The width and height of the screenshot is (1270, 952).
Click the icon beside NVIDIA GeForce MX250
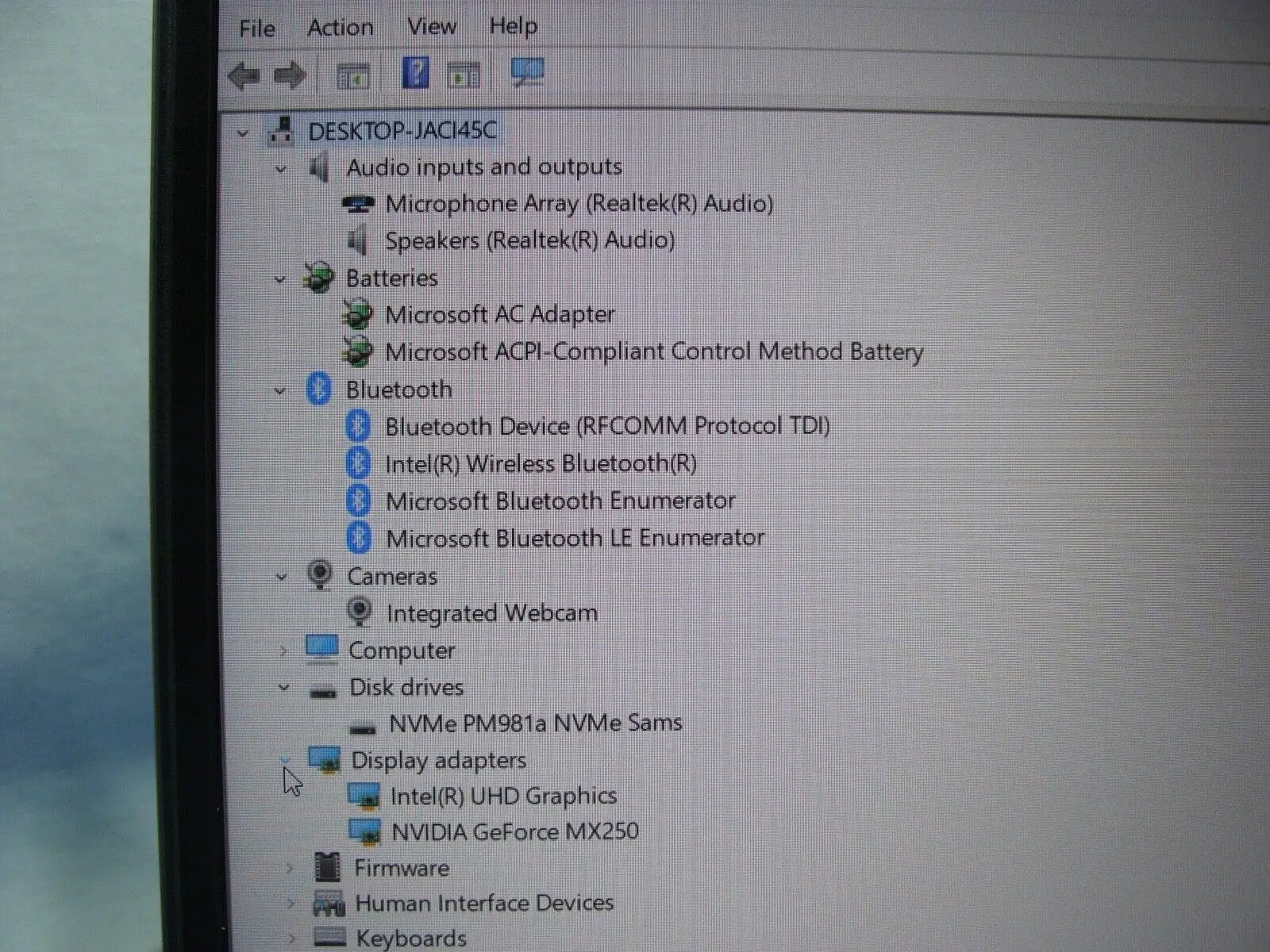click(365, 831)
